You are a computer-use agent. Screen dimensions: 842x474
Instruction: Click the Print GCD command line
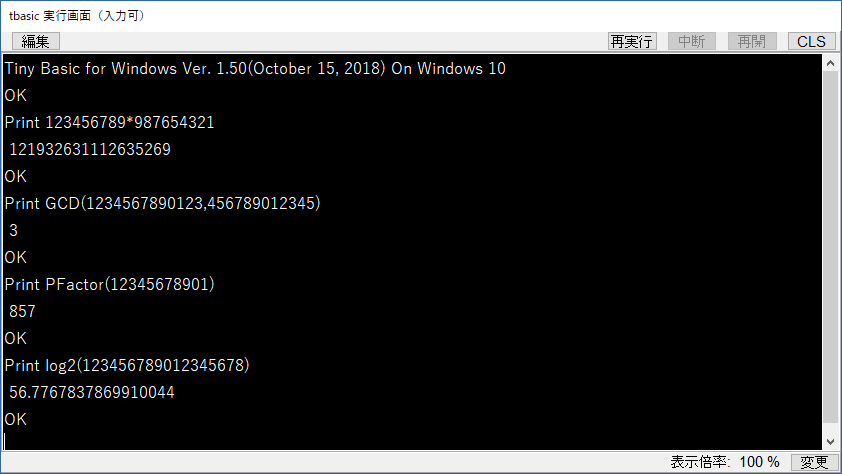tap(162, 203)
